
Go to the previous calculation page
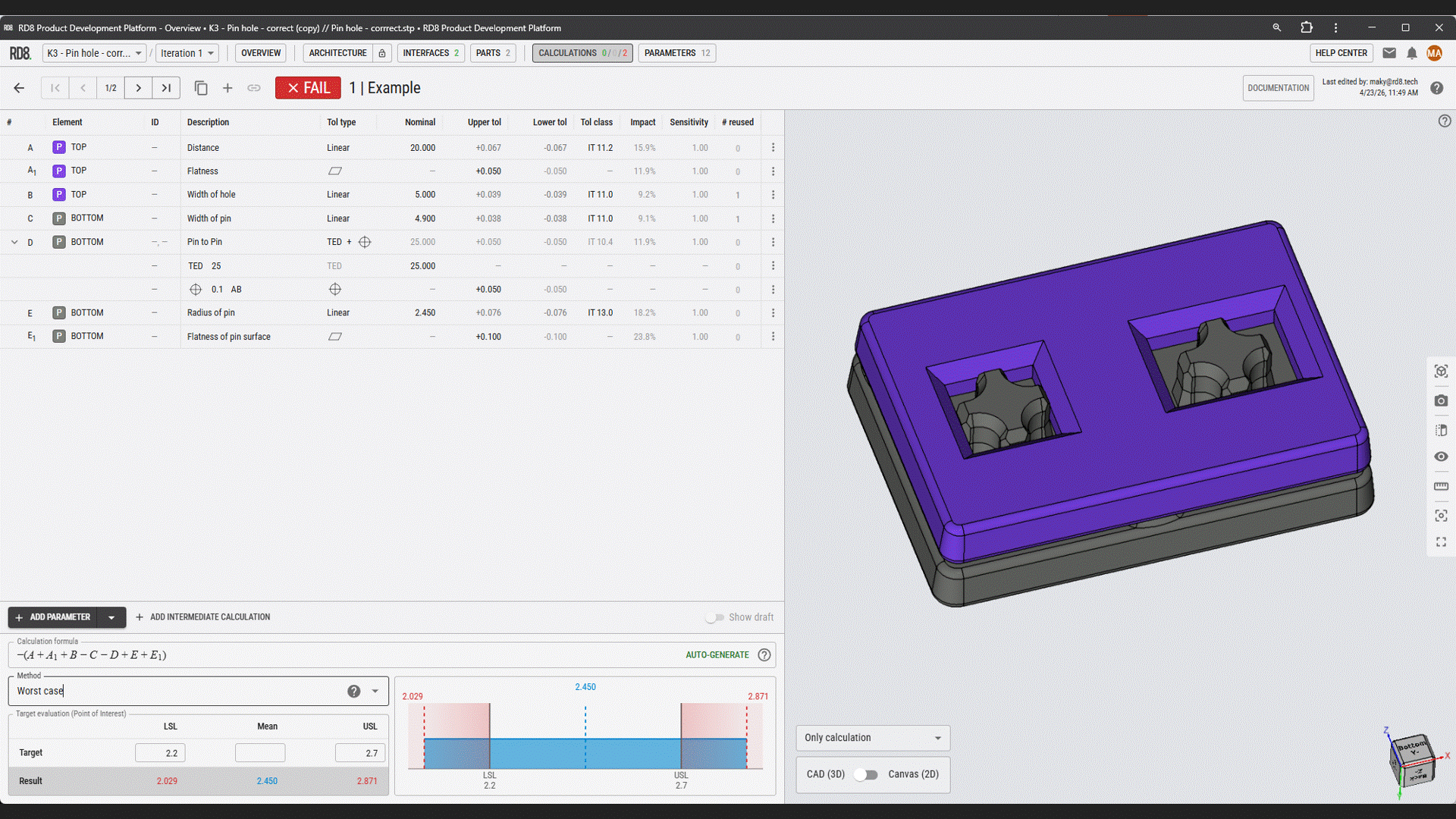(83, 88)
